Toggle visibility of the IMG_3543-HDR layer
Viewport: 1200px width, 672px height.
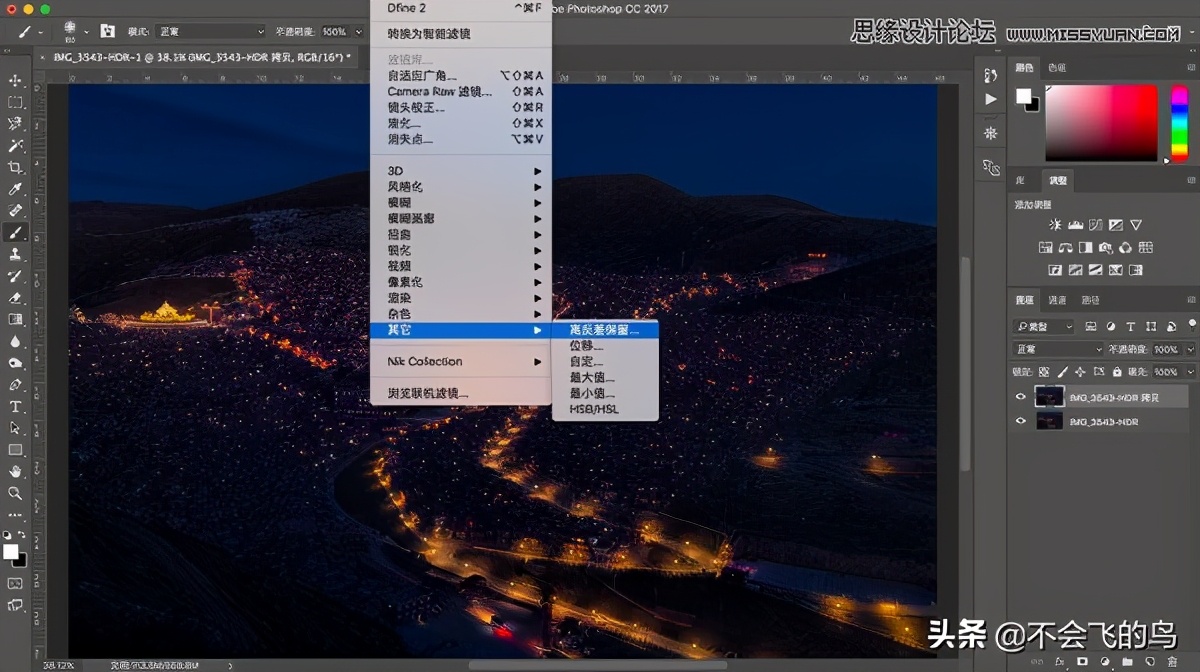(x=1020, y=421)
